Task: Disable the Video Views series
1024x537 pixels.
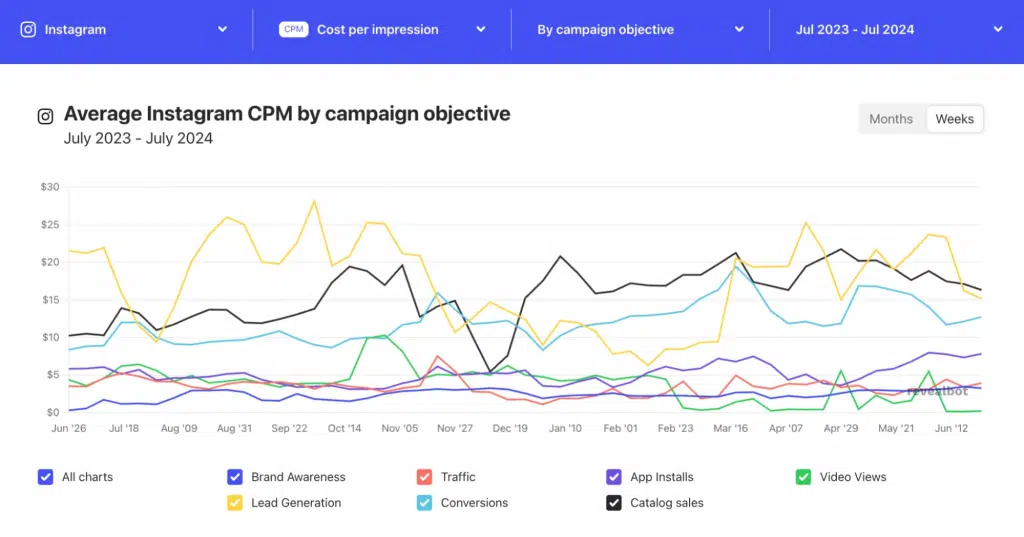Action: pos(803,477)
